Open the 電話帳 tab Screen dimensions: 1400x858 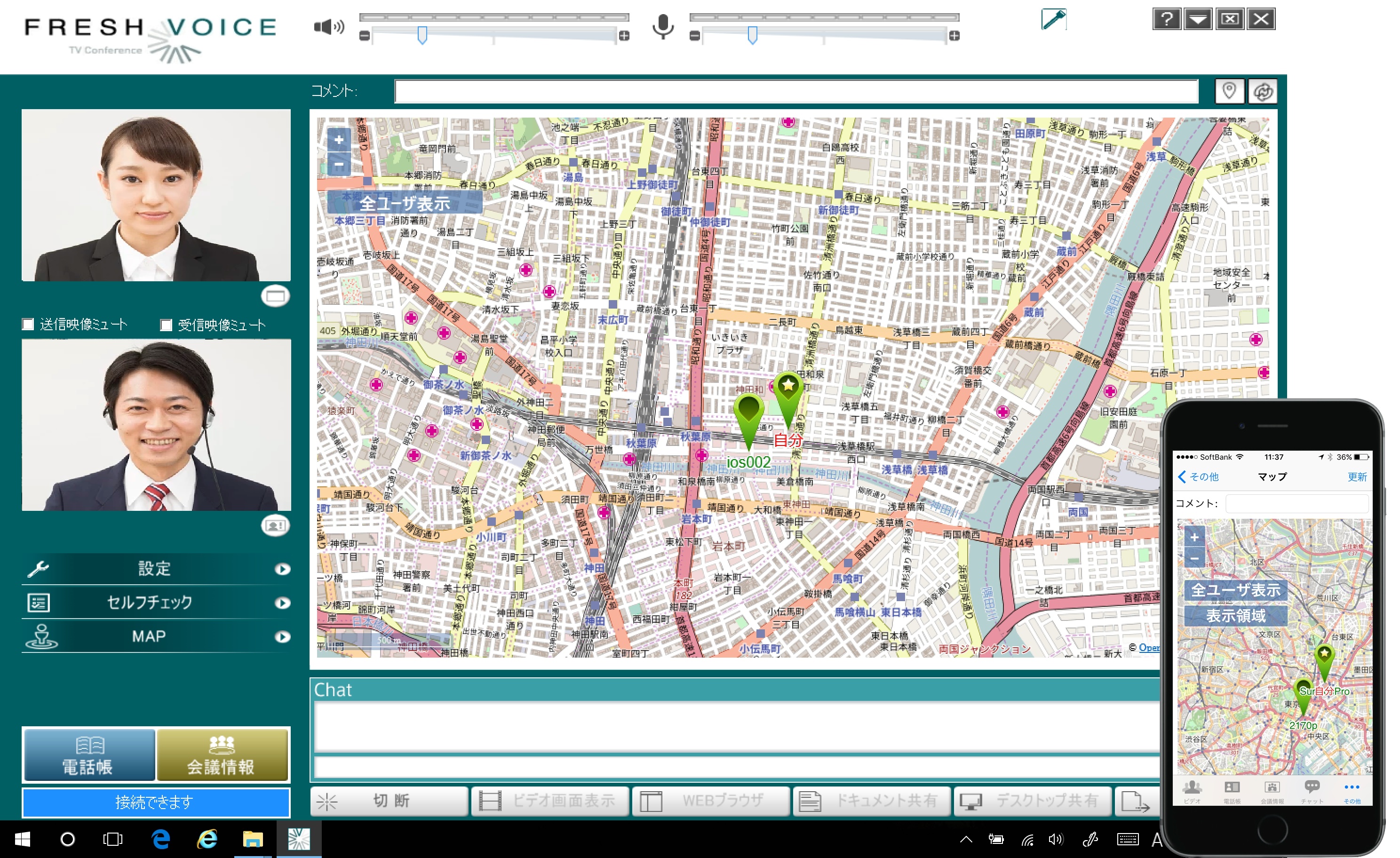pyautogui.click(x=88, y=755)
